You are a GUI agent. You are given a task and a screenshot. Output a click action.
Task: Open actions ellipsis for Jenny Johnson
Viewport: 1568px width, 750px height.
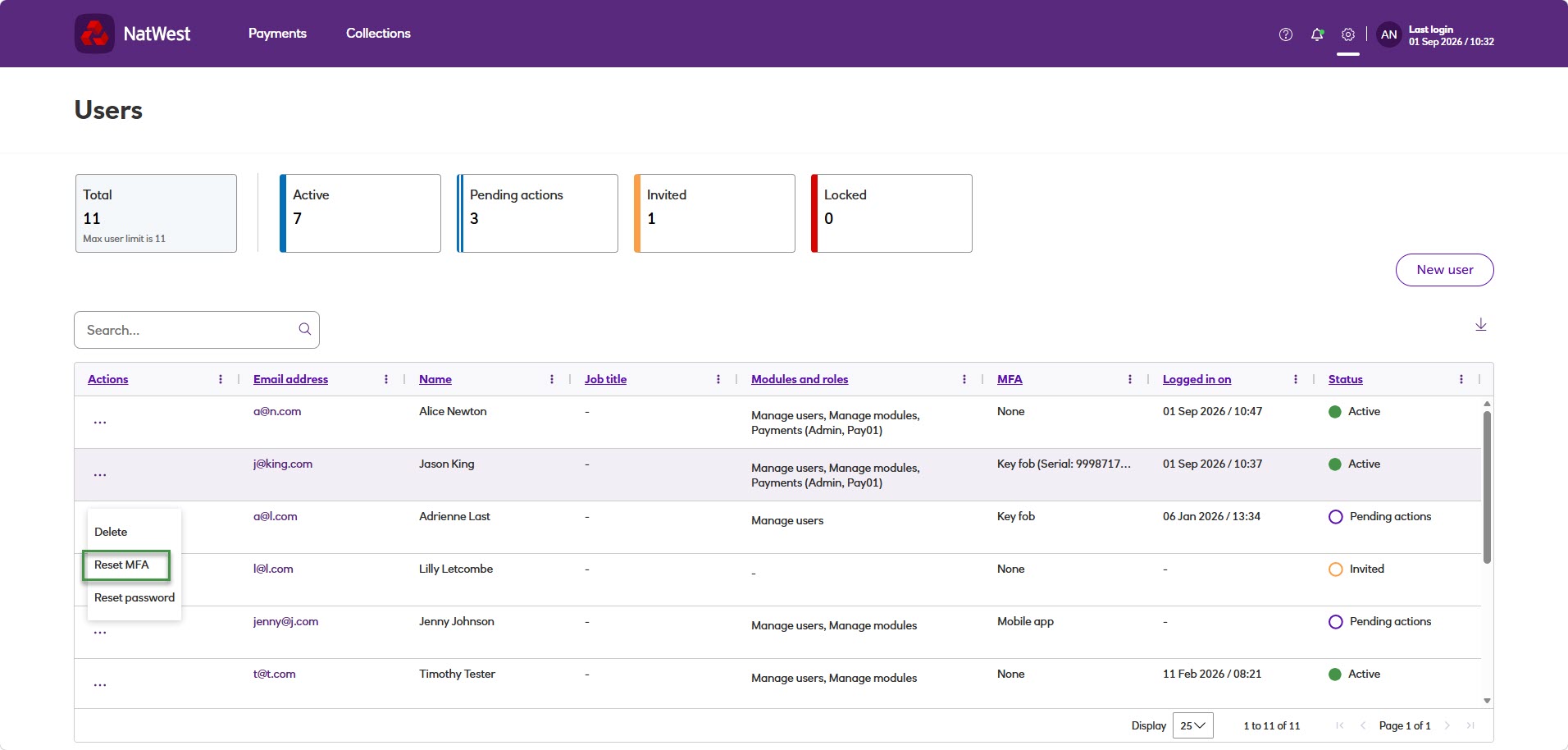100,633
